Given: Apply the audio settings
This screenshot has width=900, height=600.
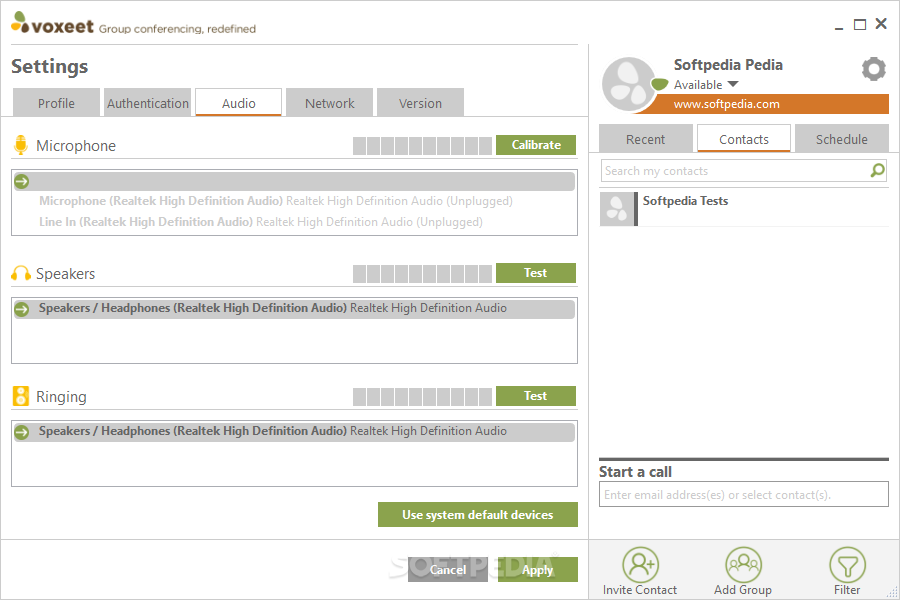Looking at the screenshot, I should click(538, 570).
